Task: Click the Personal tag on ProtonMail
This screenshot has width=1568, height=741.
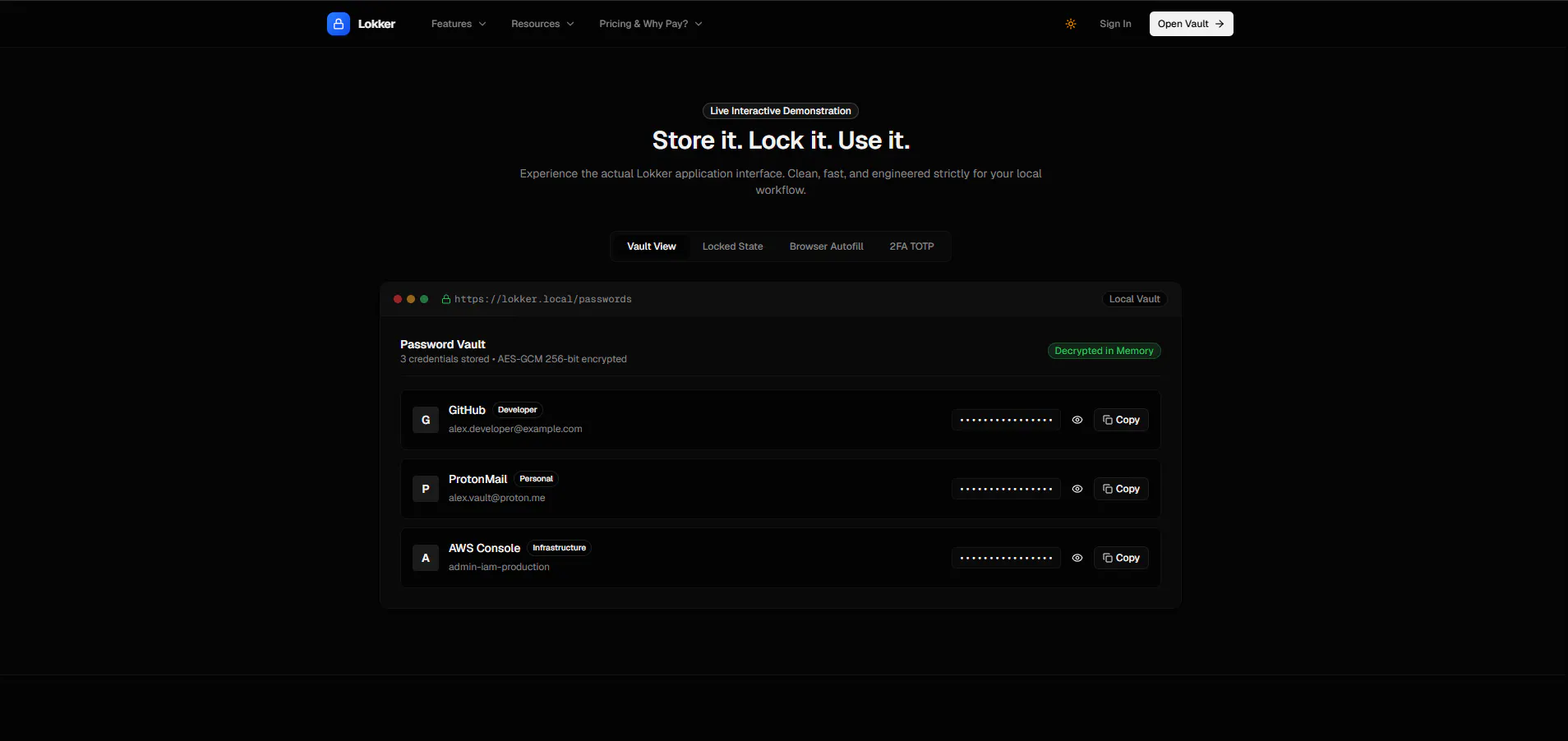Action: coord(536,479)
